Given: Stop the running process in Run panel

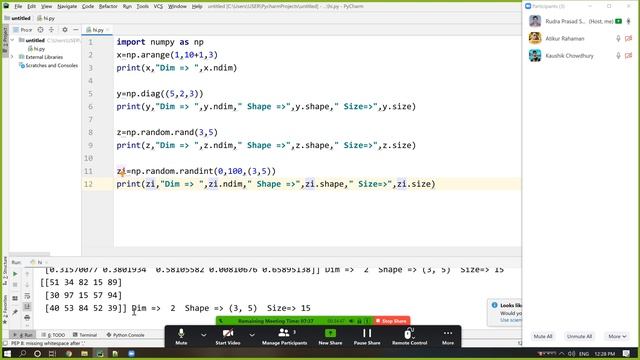Looking at the screenshot, I should 15,285.
